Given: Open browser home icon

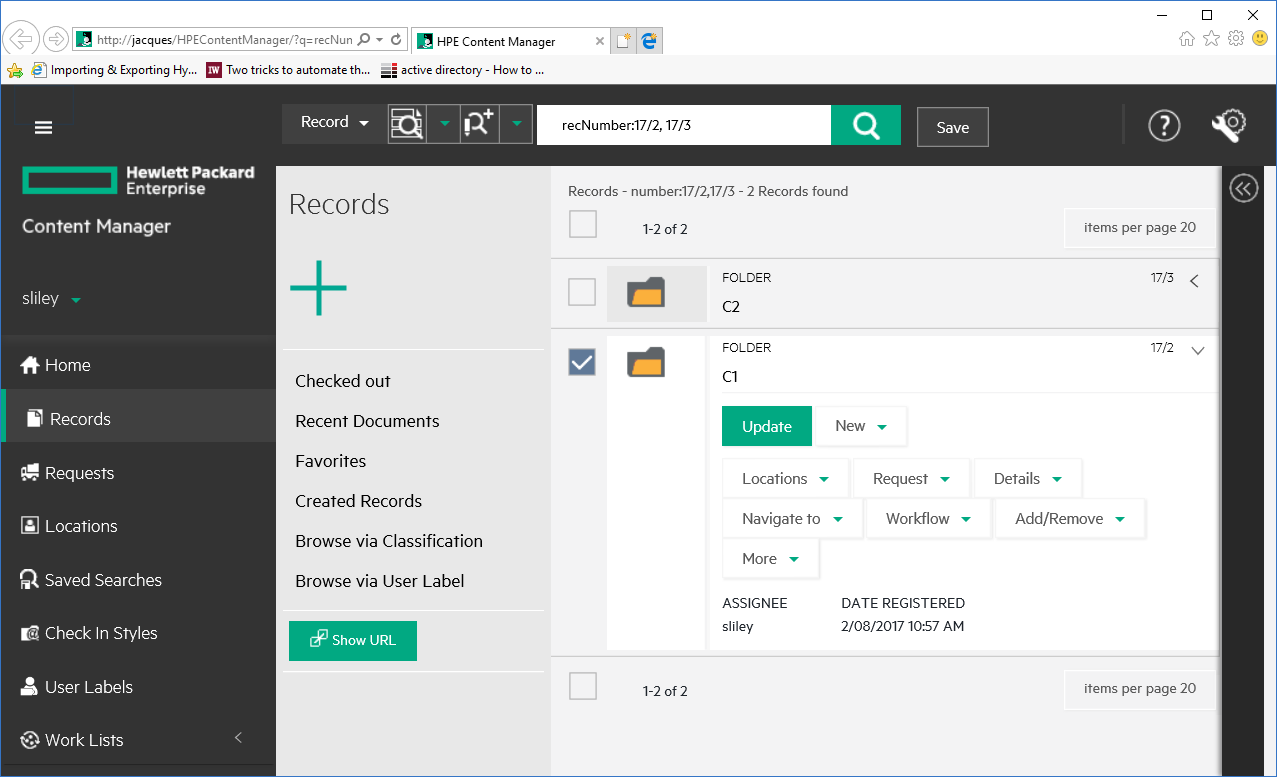Looking at the screenshot, I should tap(1187, 39).
